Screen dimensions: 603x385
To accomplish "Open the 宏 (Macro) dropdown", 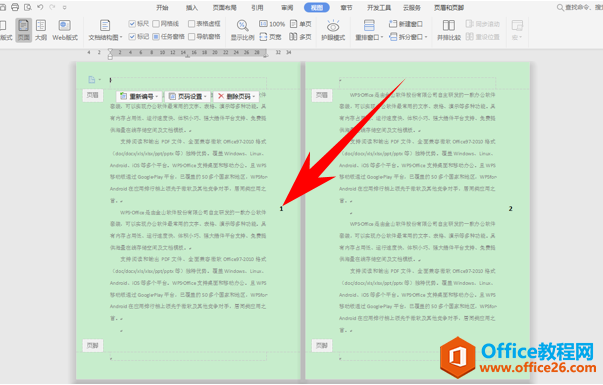I will click(517, 30).
